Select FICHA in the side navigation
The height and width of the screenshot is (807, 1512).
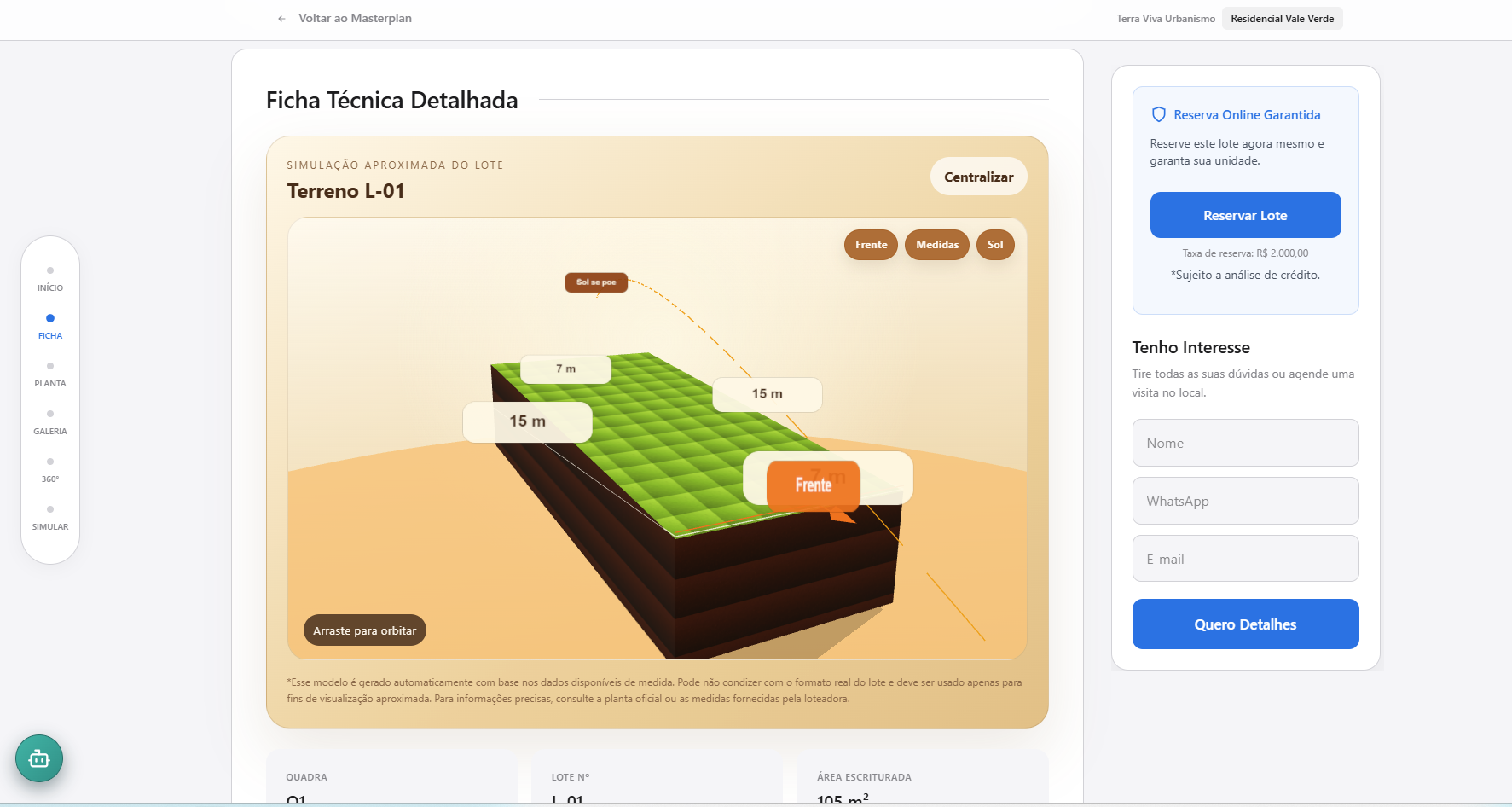[x=50, y=327]
